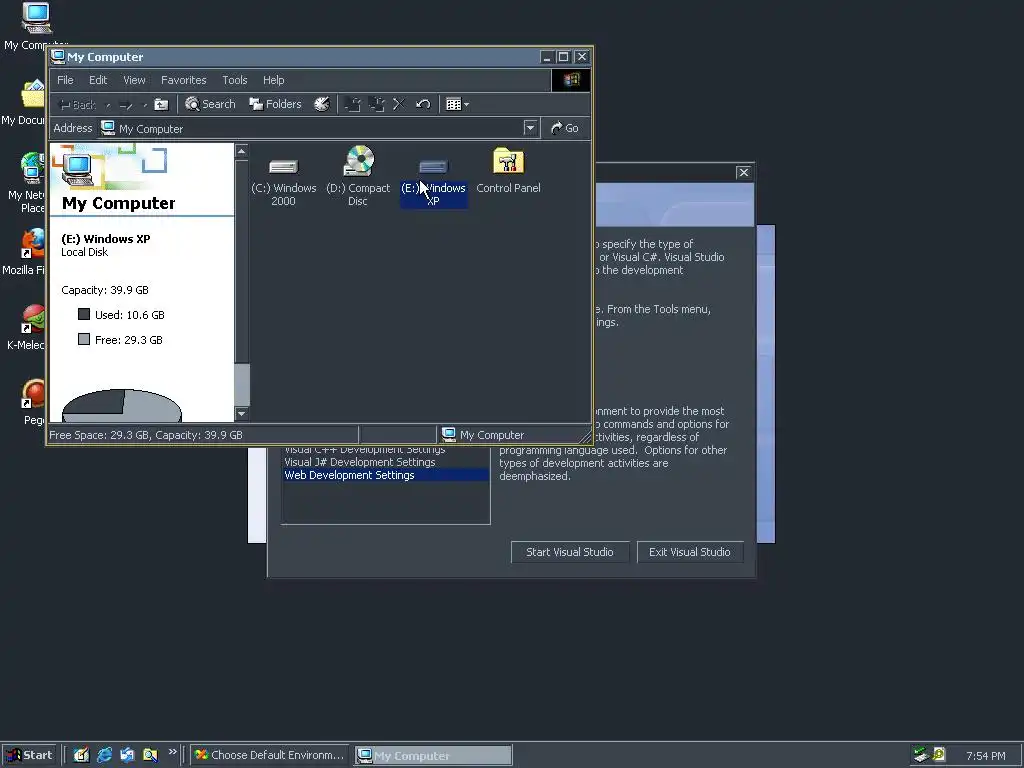Click the network tray icon
Screen dimensions: 1024x768
[x=921, y=755]
